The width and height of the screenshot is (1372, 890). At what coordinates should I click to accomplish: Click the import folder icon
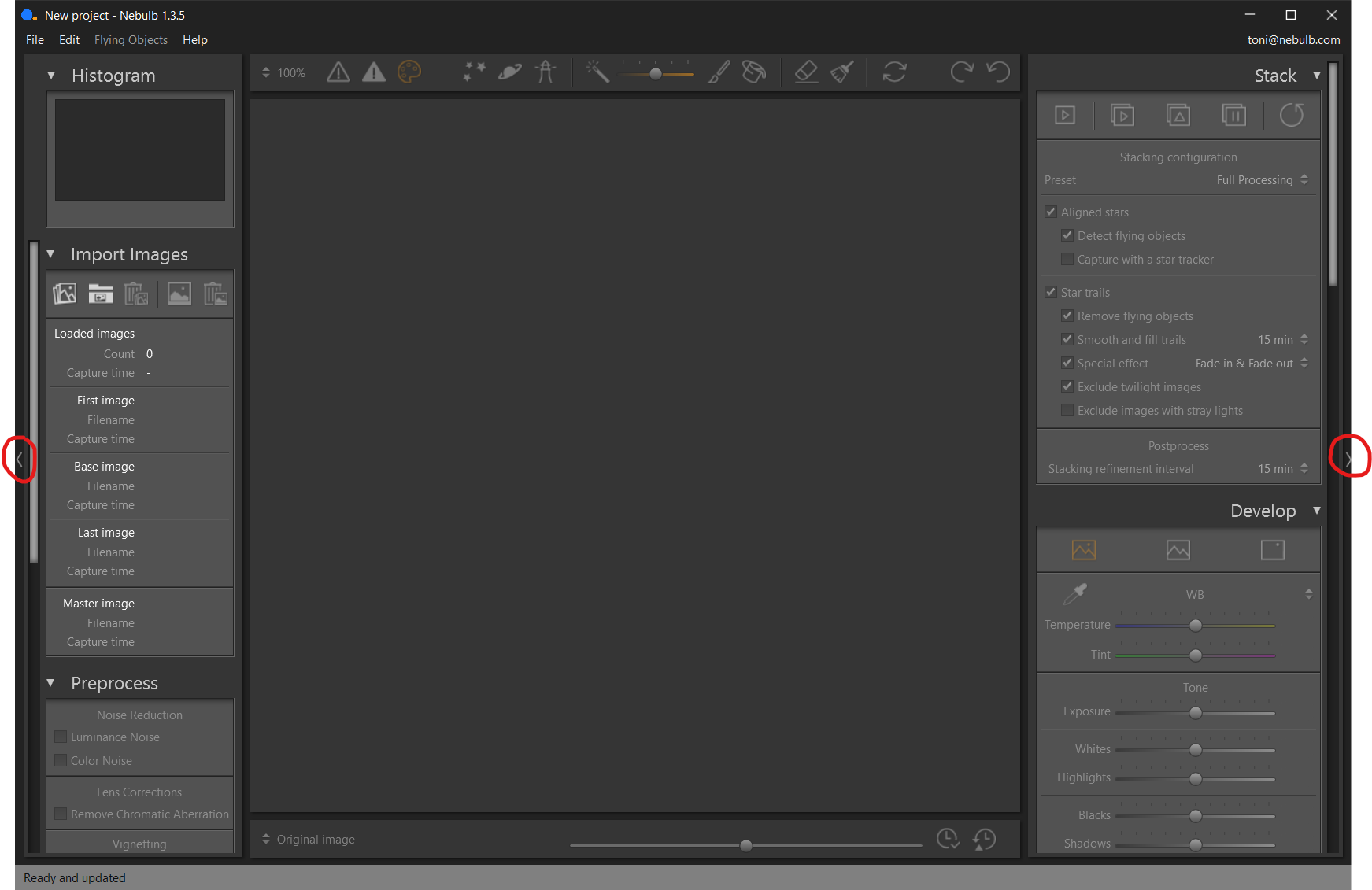(101, 294)
